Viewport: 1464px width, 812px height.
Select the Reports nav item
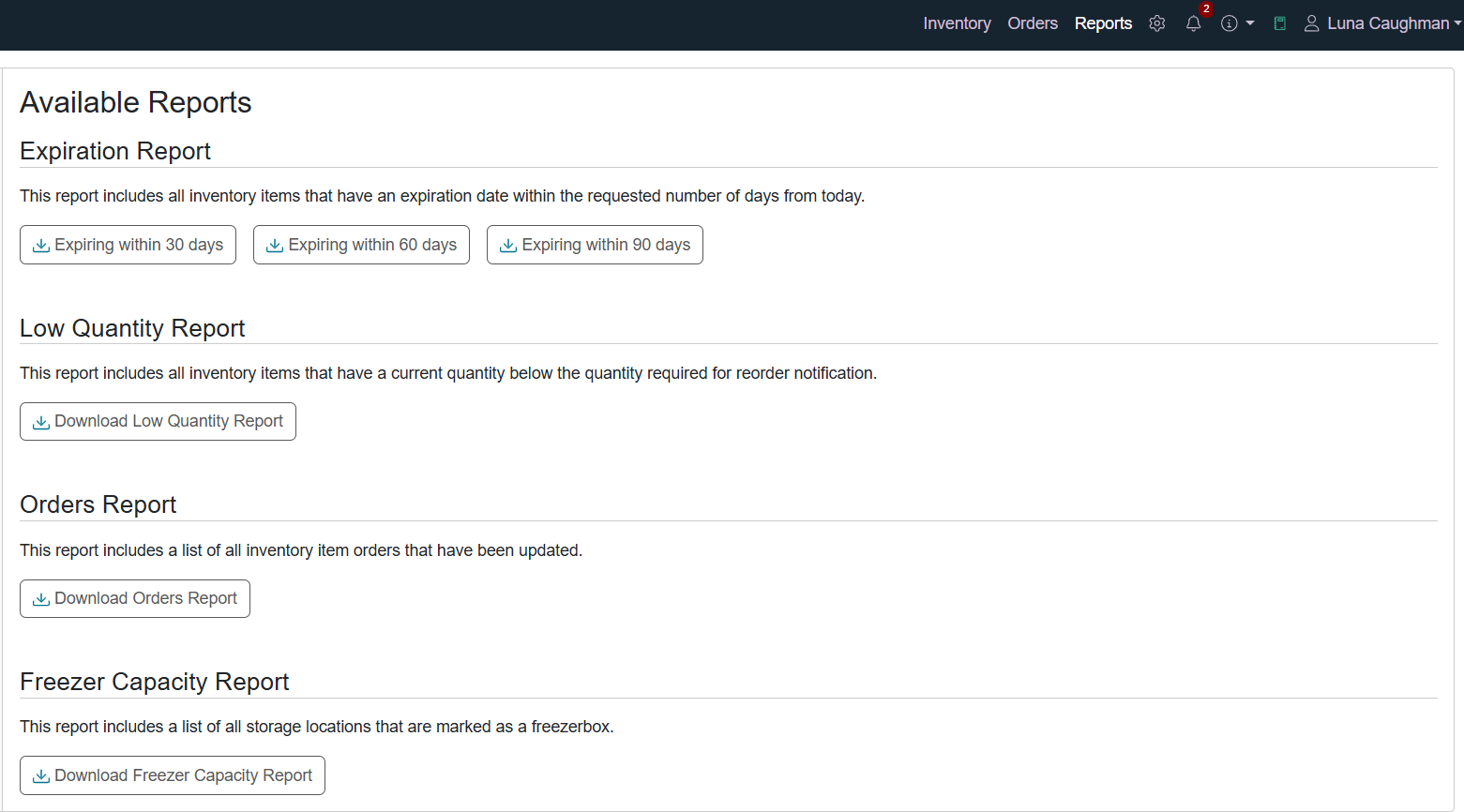tap(1103, 23)
